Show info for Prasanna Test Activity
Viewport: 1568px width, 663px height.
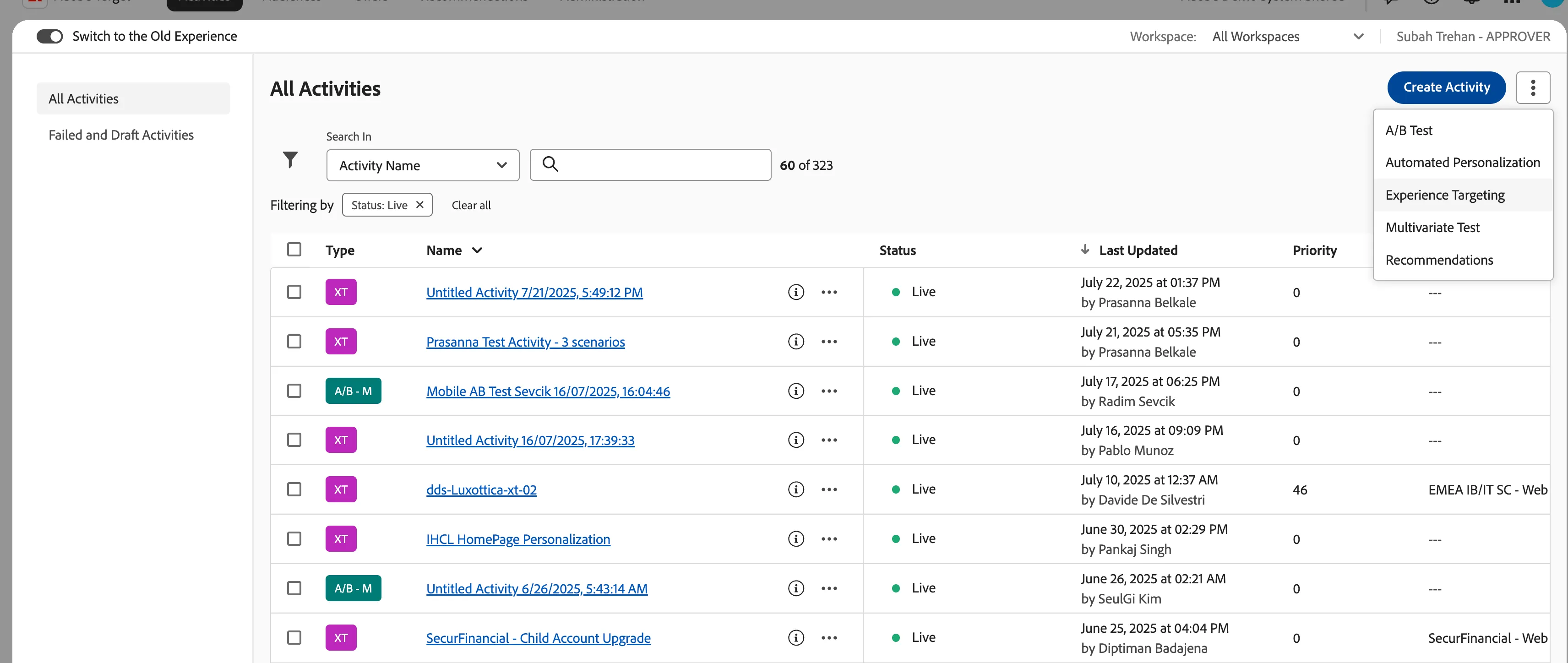pos(795,342)
